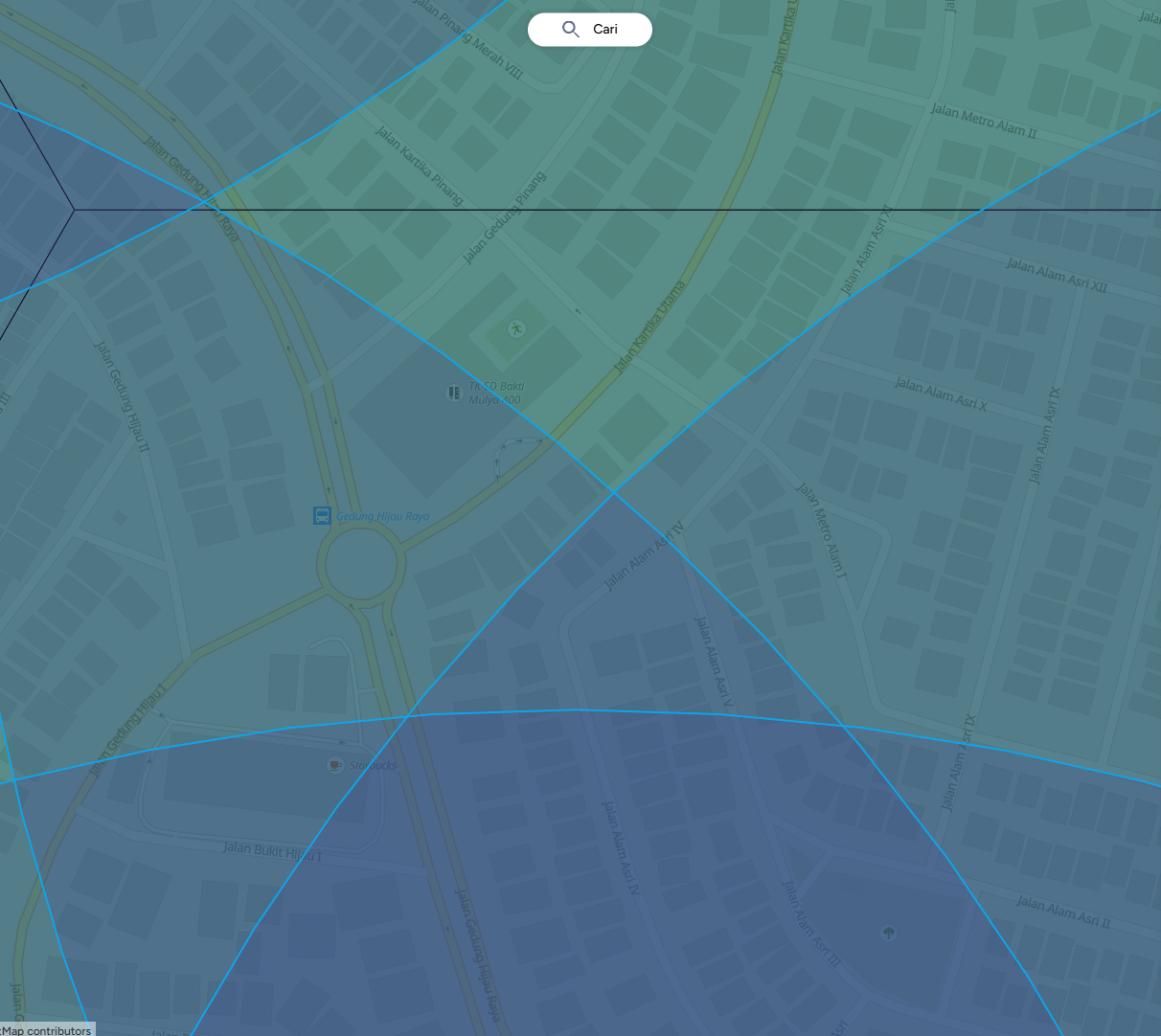Click the center of the roundabout
The image size is (1161, 1036).
tap(360, 567)
